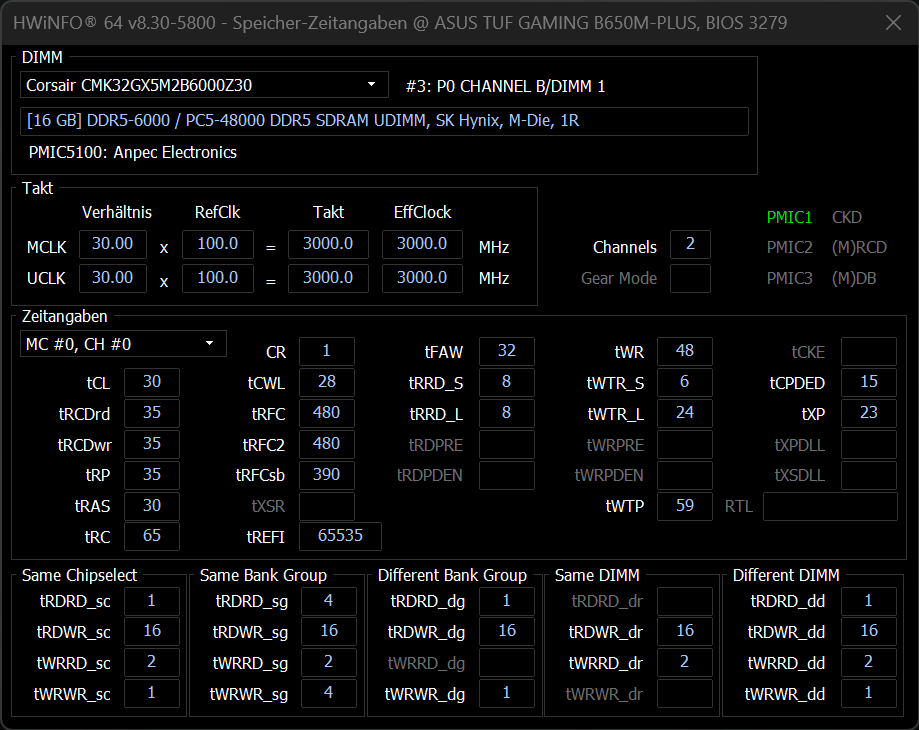919x730 pixels.
Task: Click the tWRRD_dd value field
Action: click(869, 663)
